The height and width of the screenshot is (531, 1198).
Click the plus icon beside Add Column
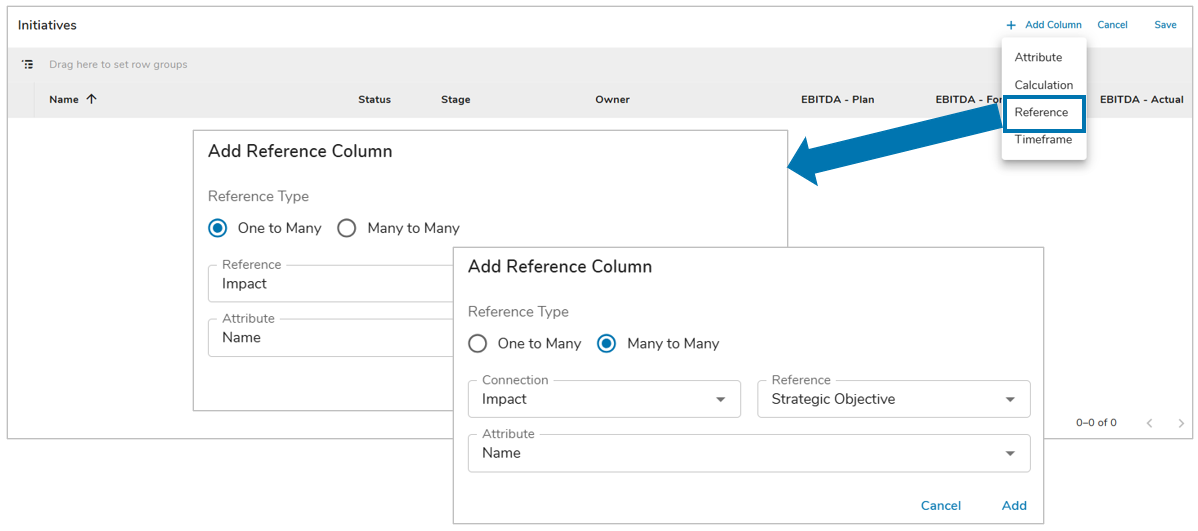tap(1011, 25)
